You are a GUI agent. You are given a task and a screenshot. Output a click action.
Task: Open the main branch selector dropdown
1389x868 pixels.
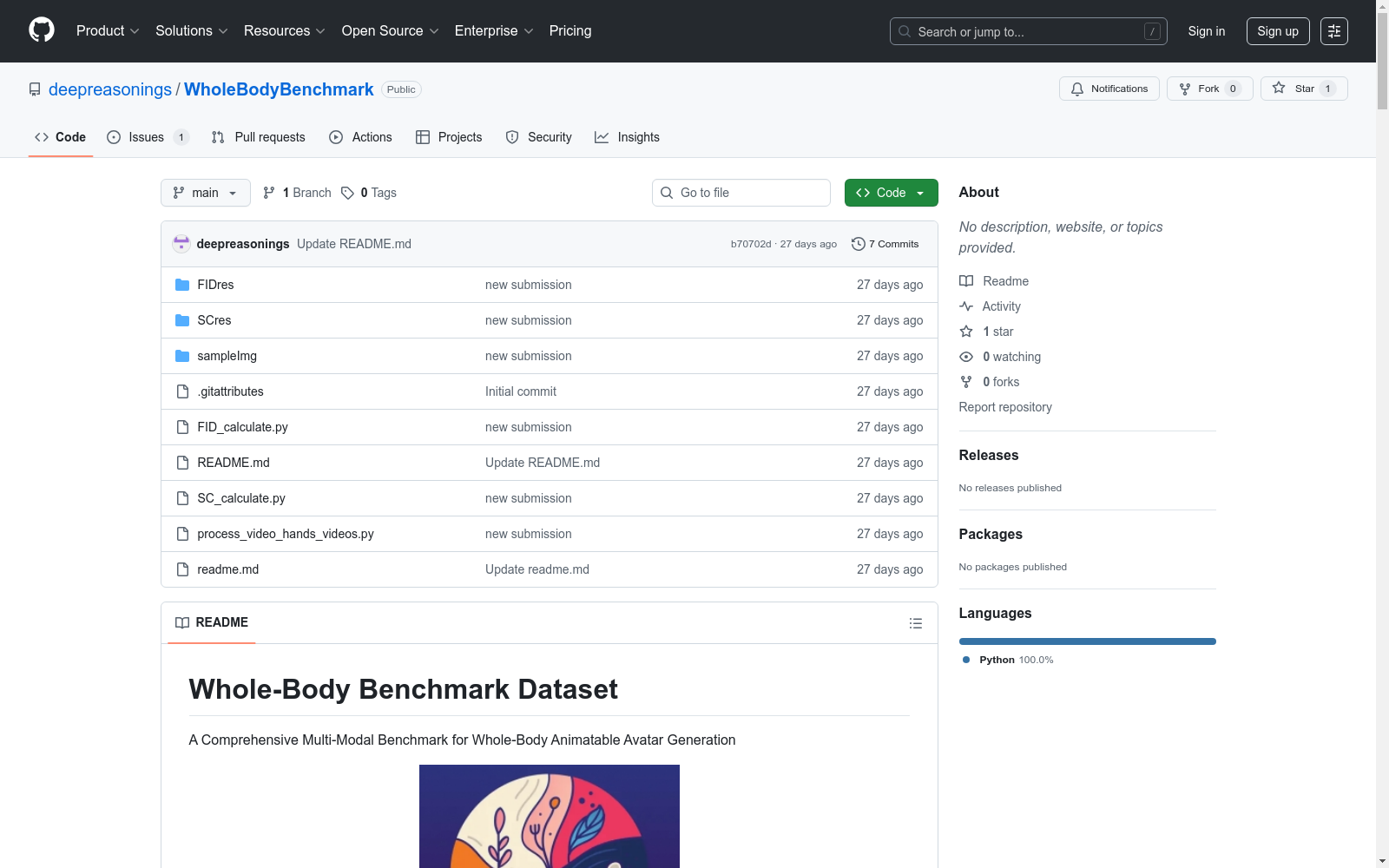tap(206, 193)
